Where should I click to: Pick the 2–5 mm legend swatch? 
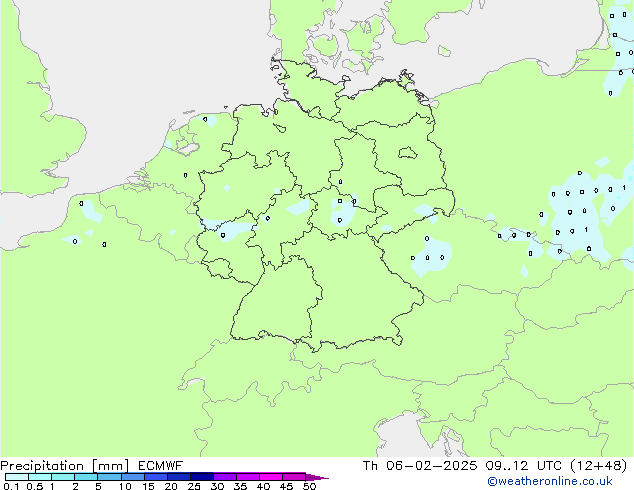(86, 477)
